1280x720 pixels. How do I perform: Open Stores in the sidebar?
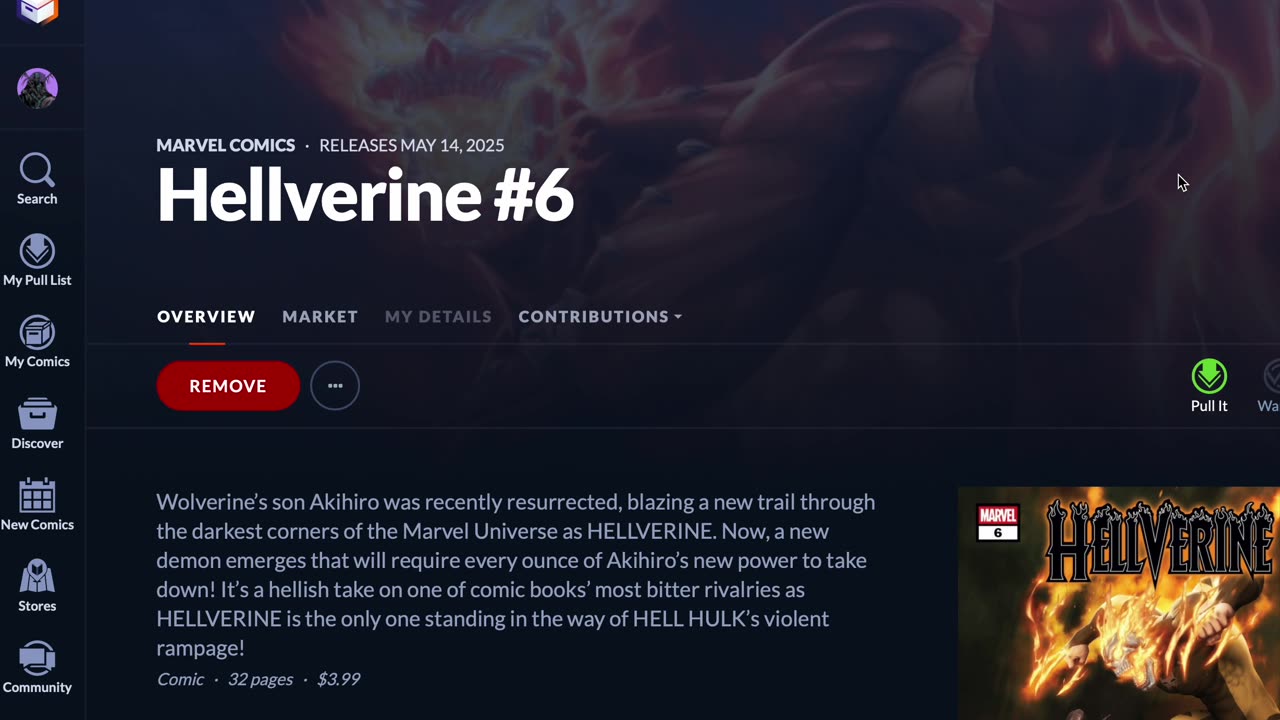tap(37, 586)
